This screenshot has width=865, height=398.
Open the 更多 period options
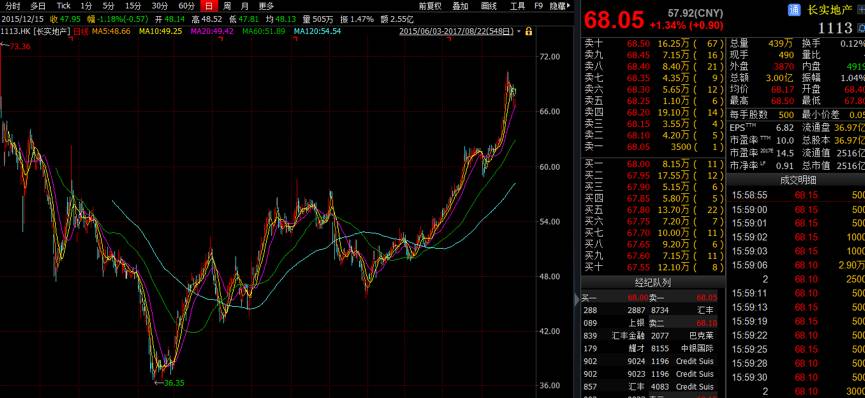coord(266,6)
